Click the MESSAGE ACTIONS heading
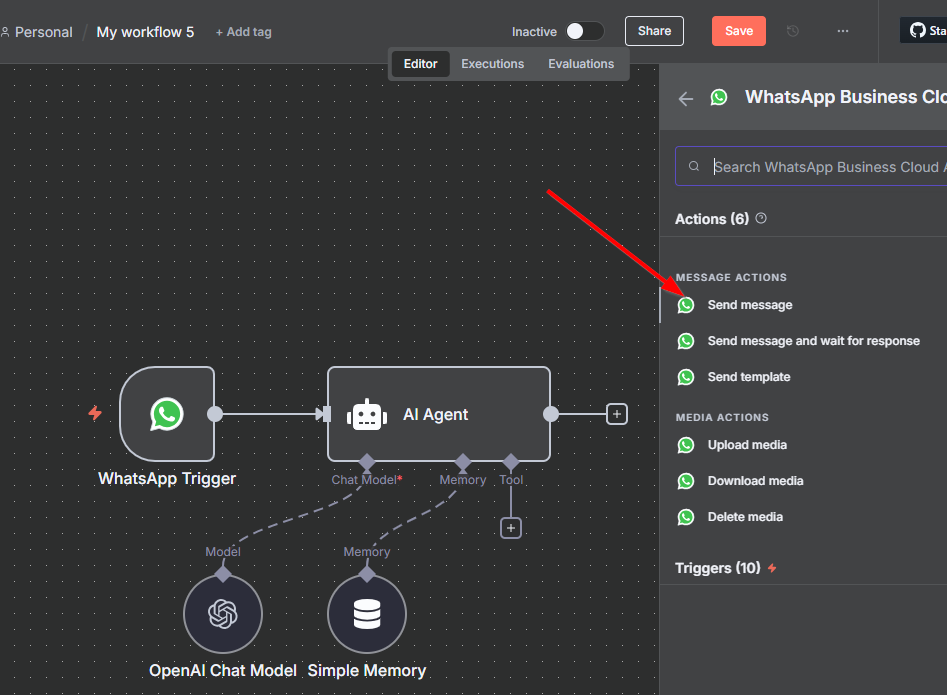The width and height of the screenshot is (947, 695). 731,277
